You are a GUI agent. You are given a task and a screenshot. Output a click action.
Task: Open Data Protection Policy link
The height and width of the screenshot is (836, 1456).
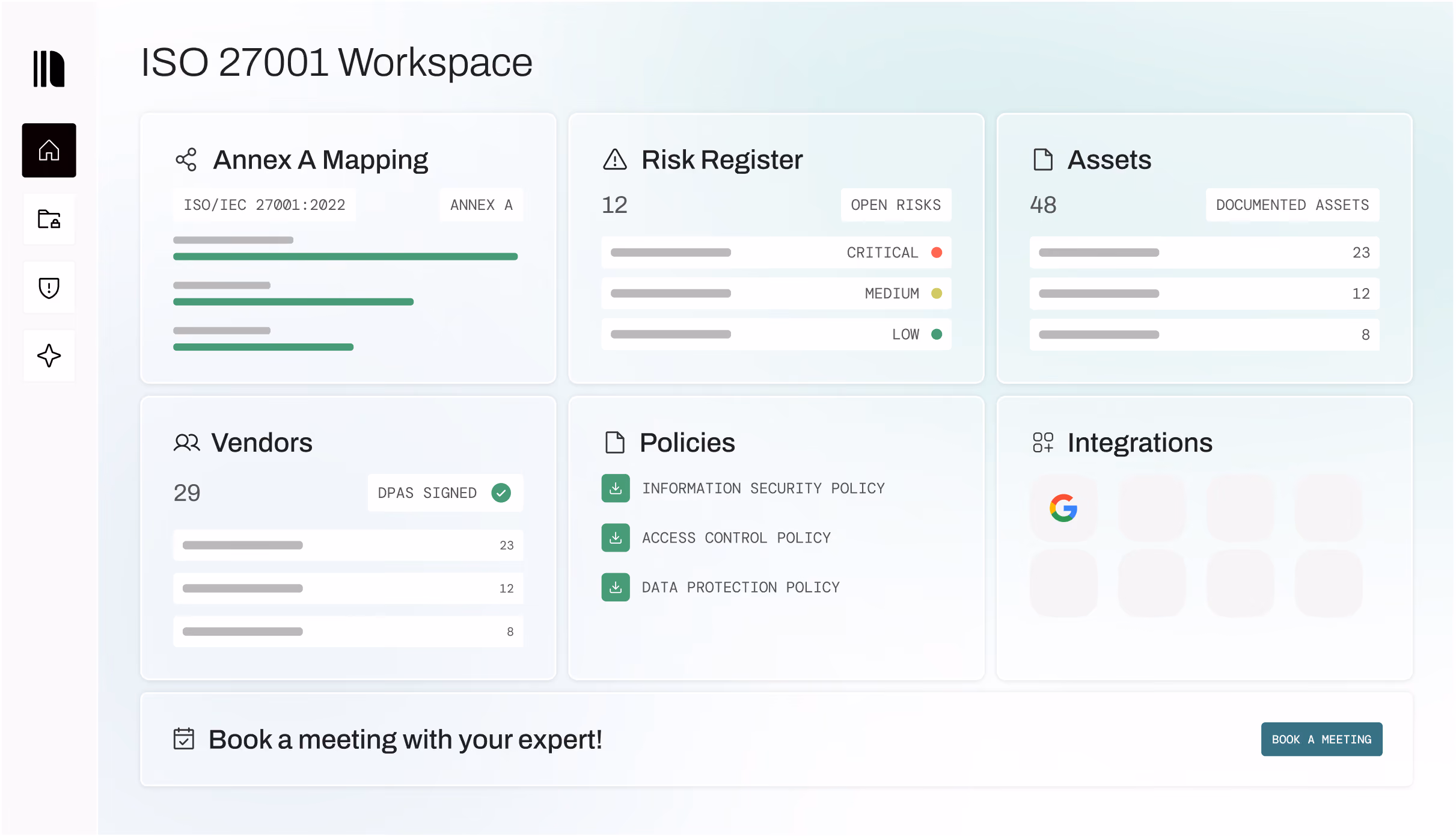[741, 587]
